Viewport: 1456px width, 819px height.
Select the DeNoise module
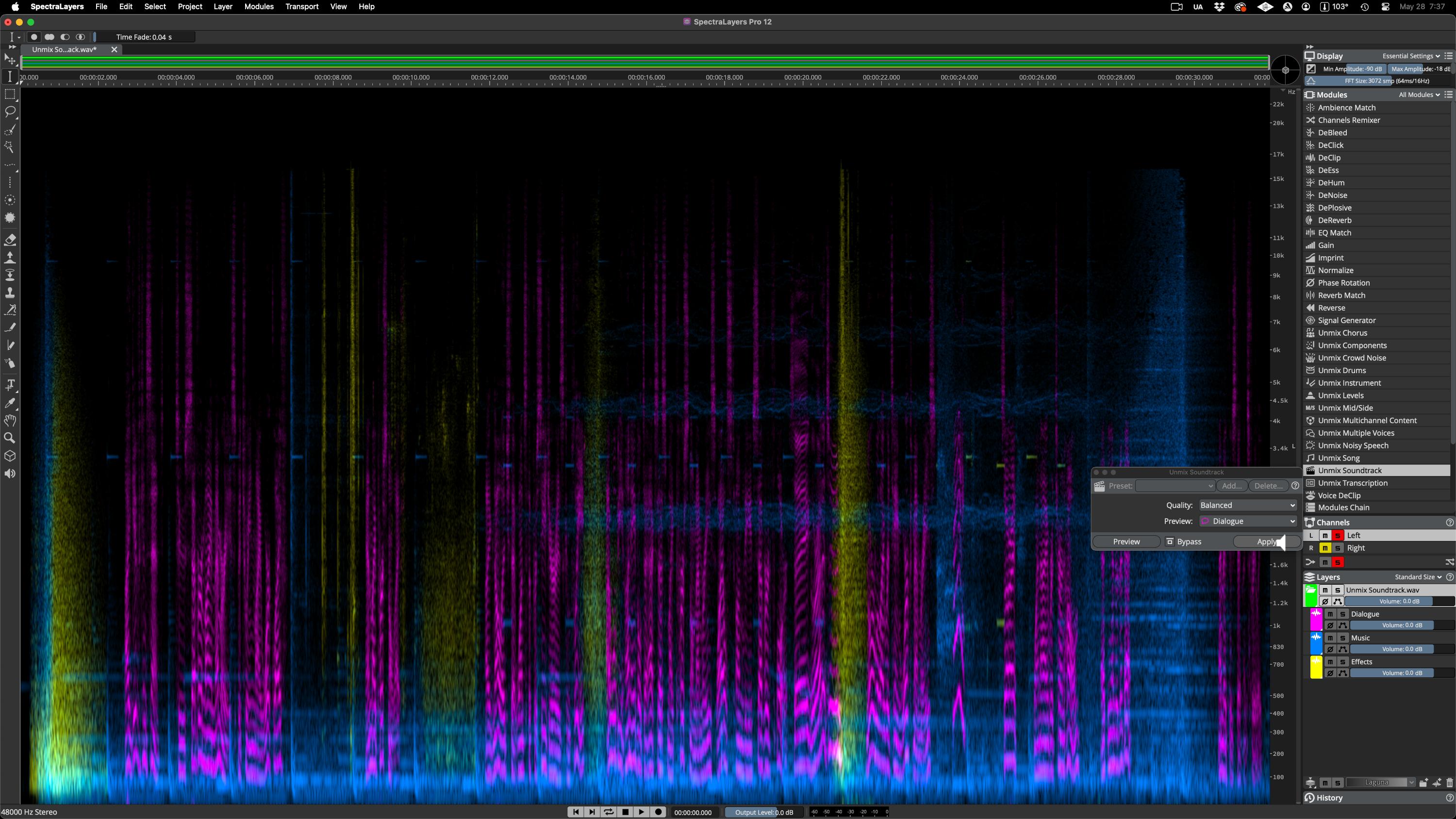pyautogui.click(x=1333, y=195)
